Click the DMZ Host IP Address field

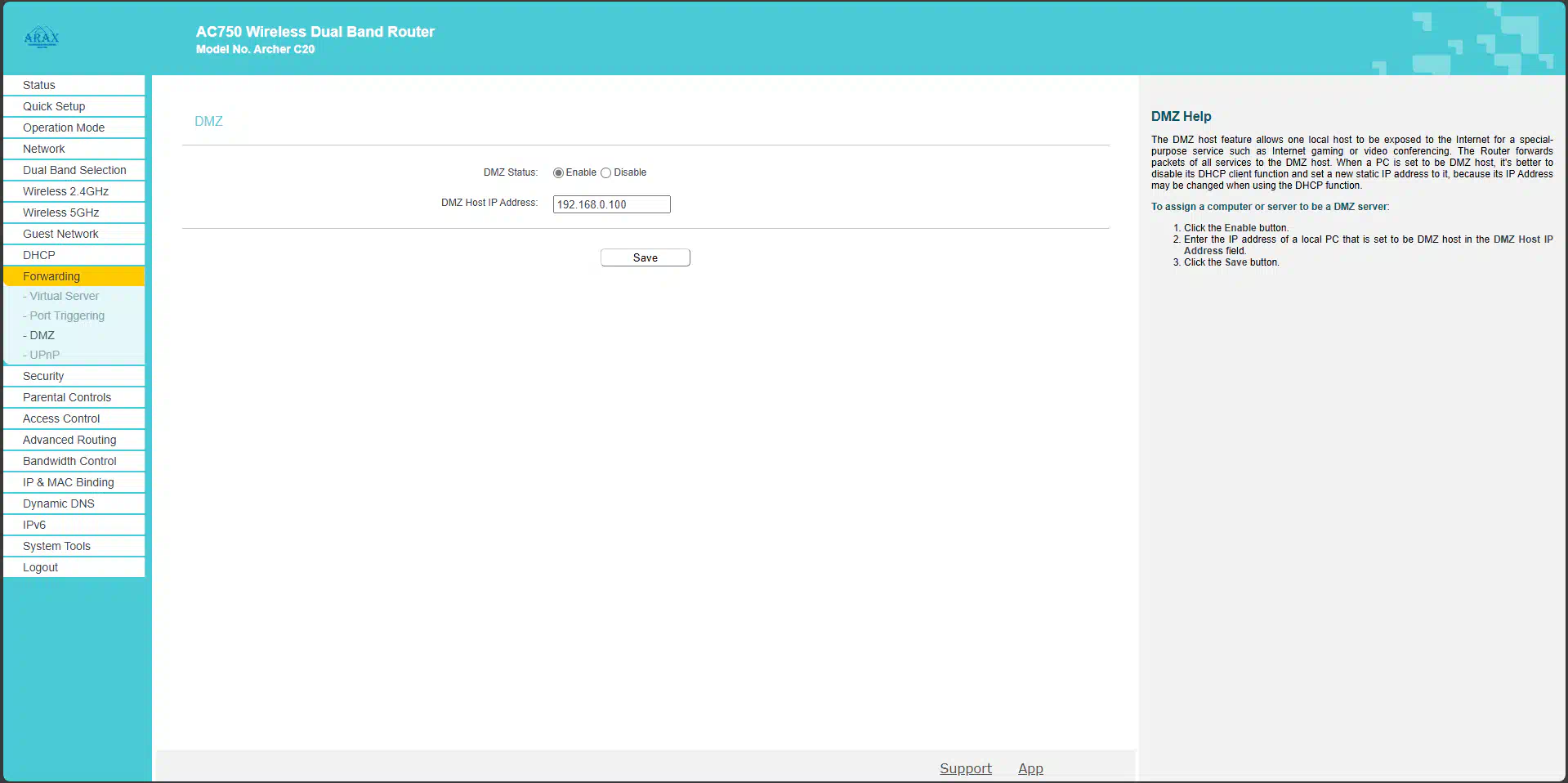611,204
